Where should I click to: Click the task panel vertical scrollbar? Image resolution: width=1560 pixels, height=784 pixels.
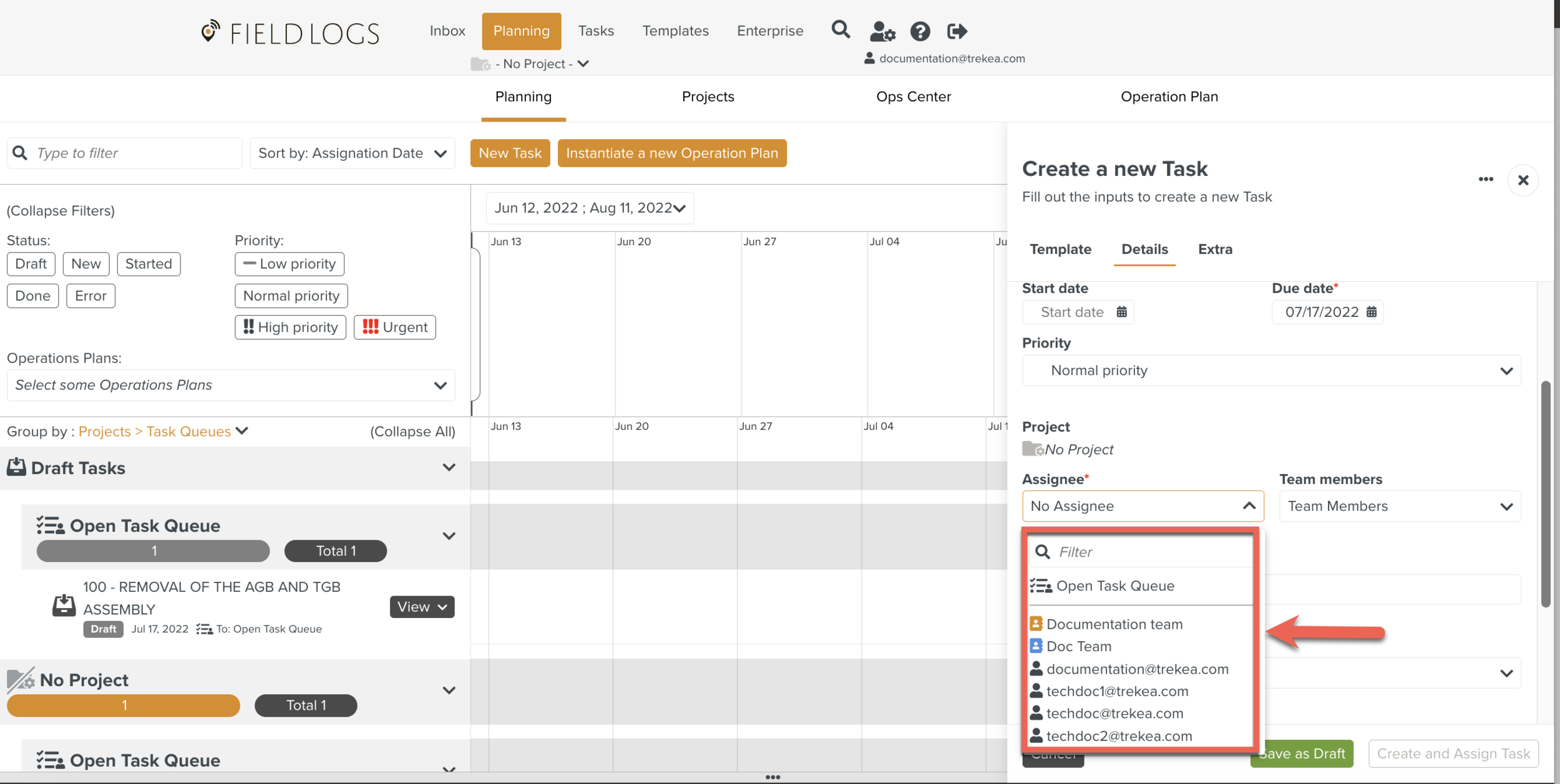point(1545,493)
